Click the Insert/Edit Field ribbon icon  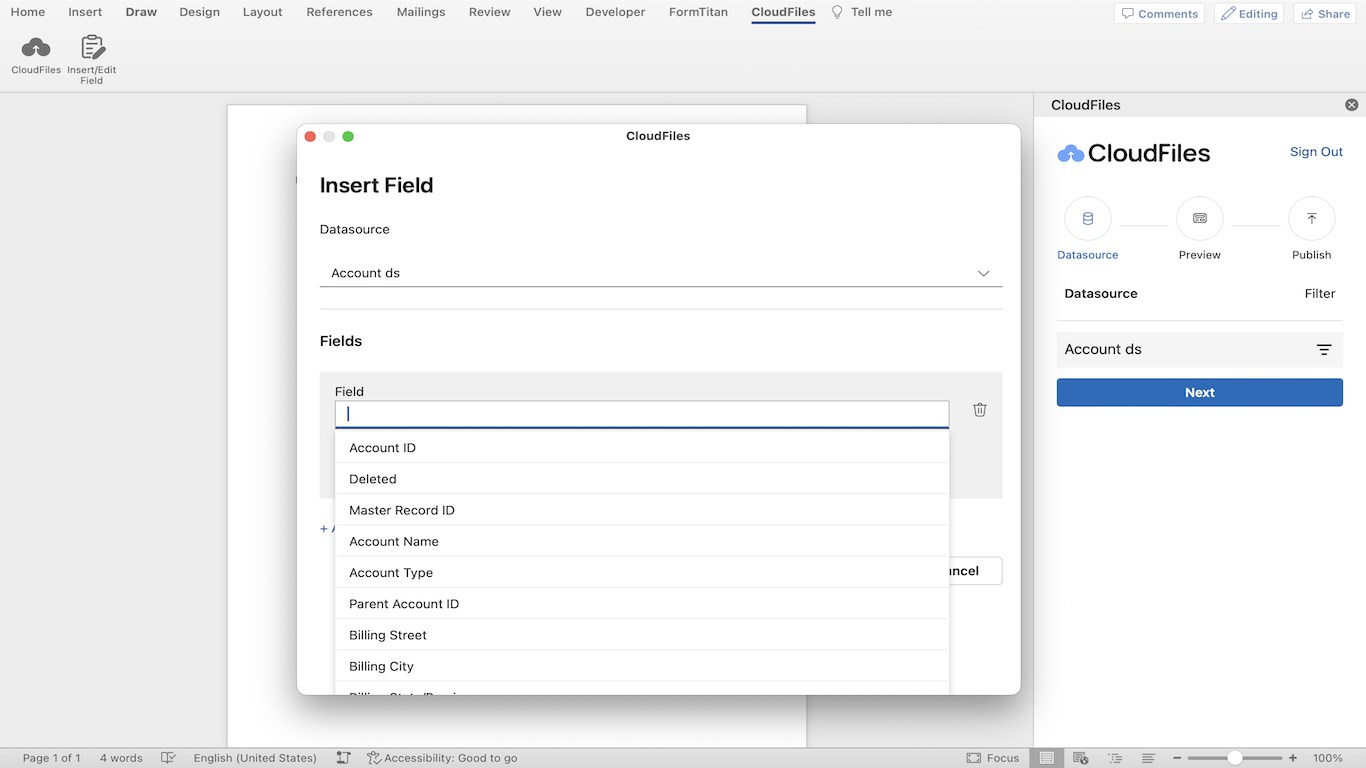pyautogui.click(x=92, y=47)
